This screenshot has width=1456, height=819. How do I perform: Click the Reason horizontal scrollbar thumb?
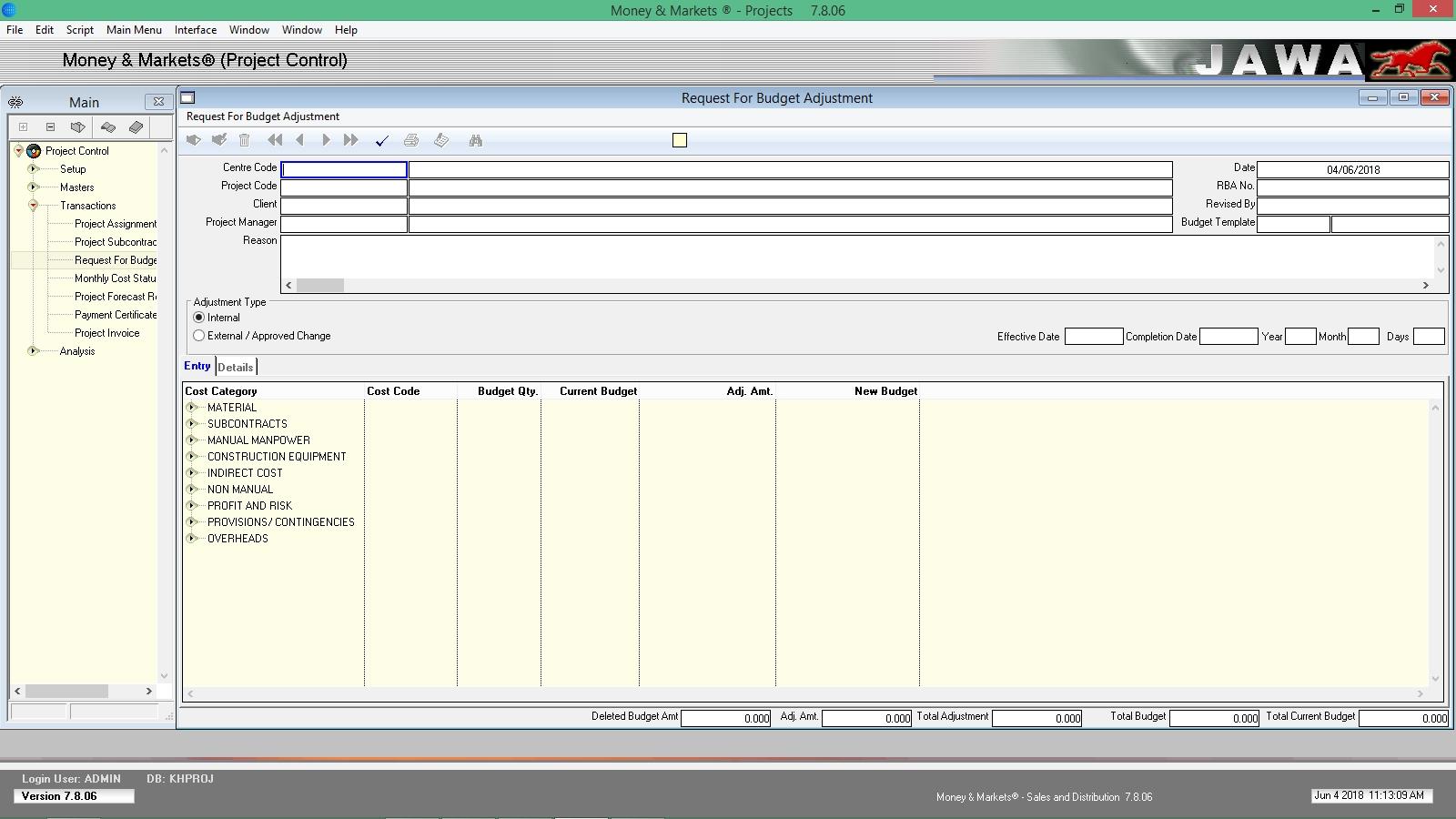coord(320,286)
